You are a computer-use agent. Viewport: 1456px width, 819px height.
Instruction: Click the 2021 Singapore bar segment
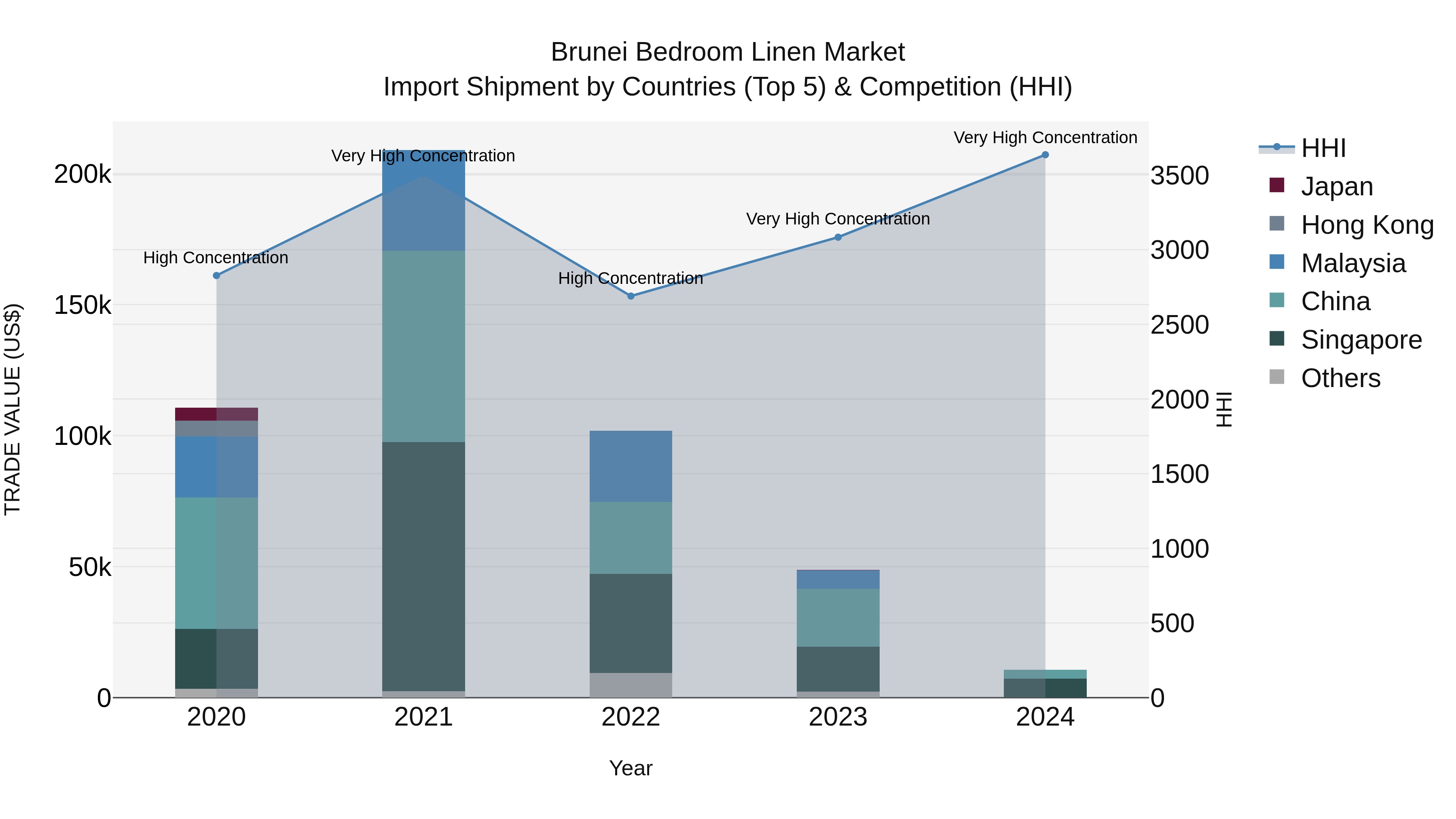[424, 566]
